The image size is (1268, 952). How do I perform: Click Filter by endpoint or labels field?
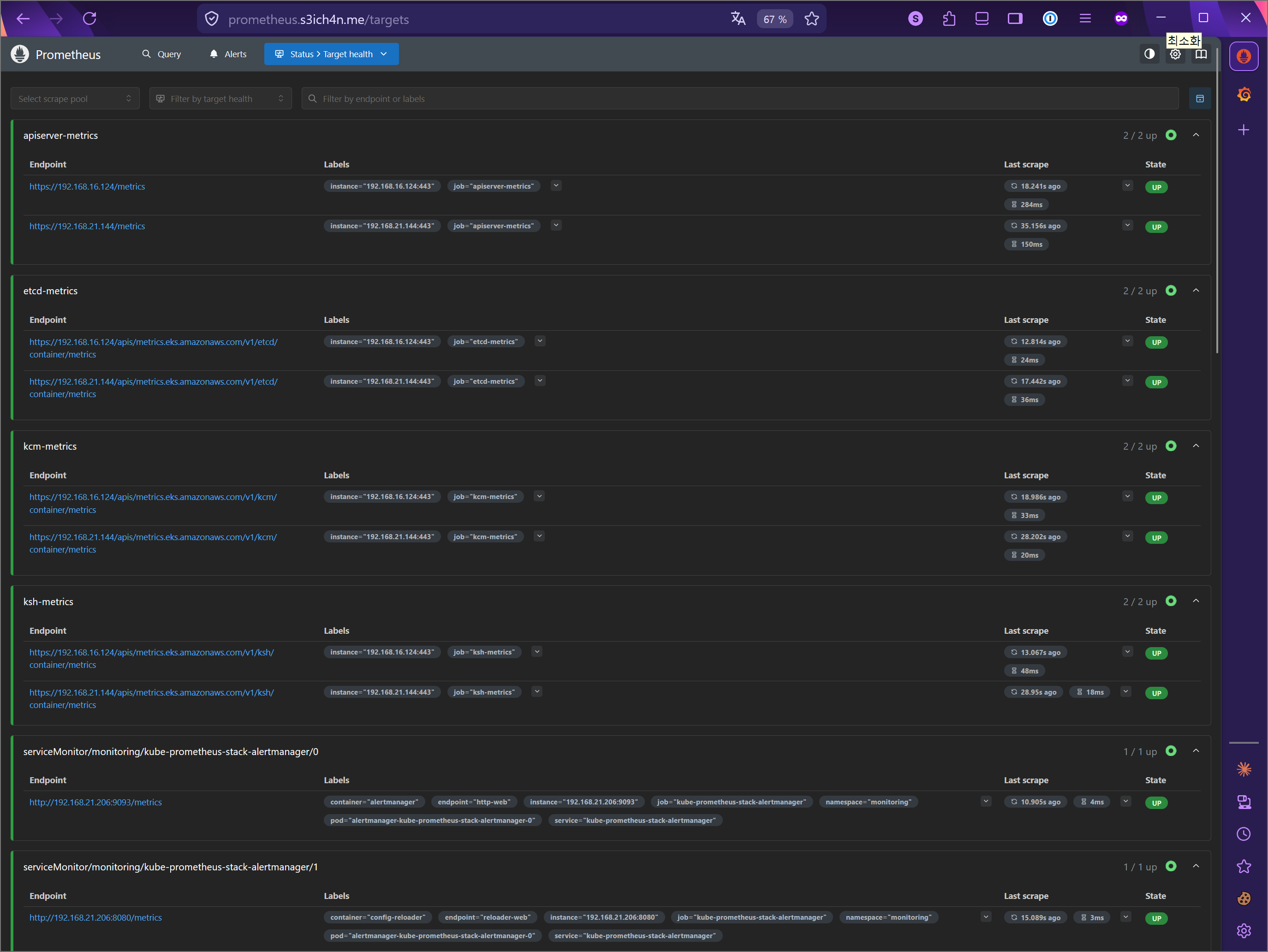[x=739, y=99]
